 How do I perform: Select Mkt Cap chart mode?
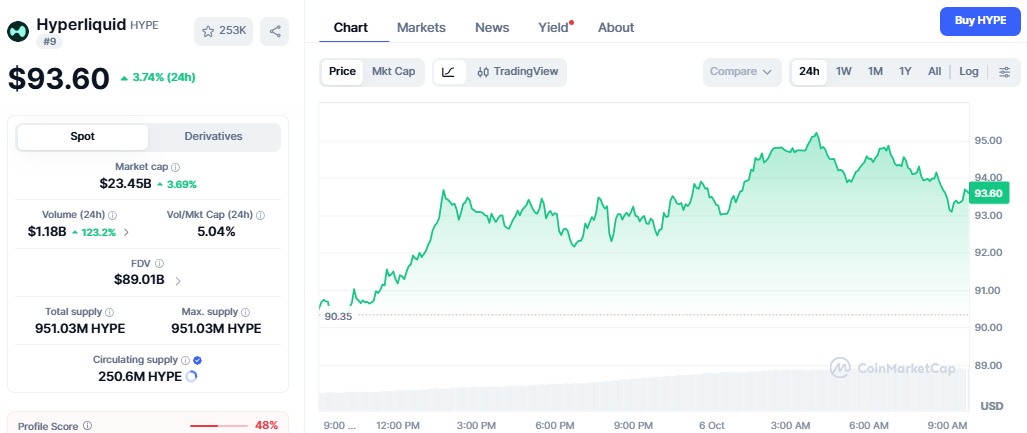tap(394, 71)
